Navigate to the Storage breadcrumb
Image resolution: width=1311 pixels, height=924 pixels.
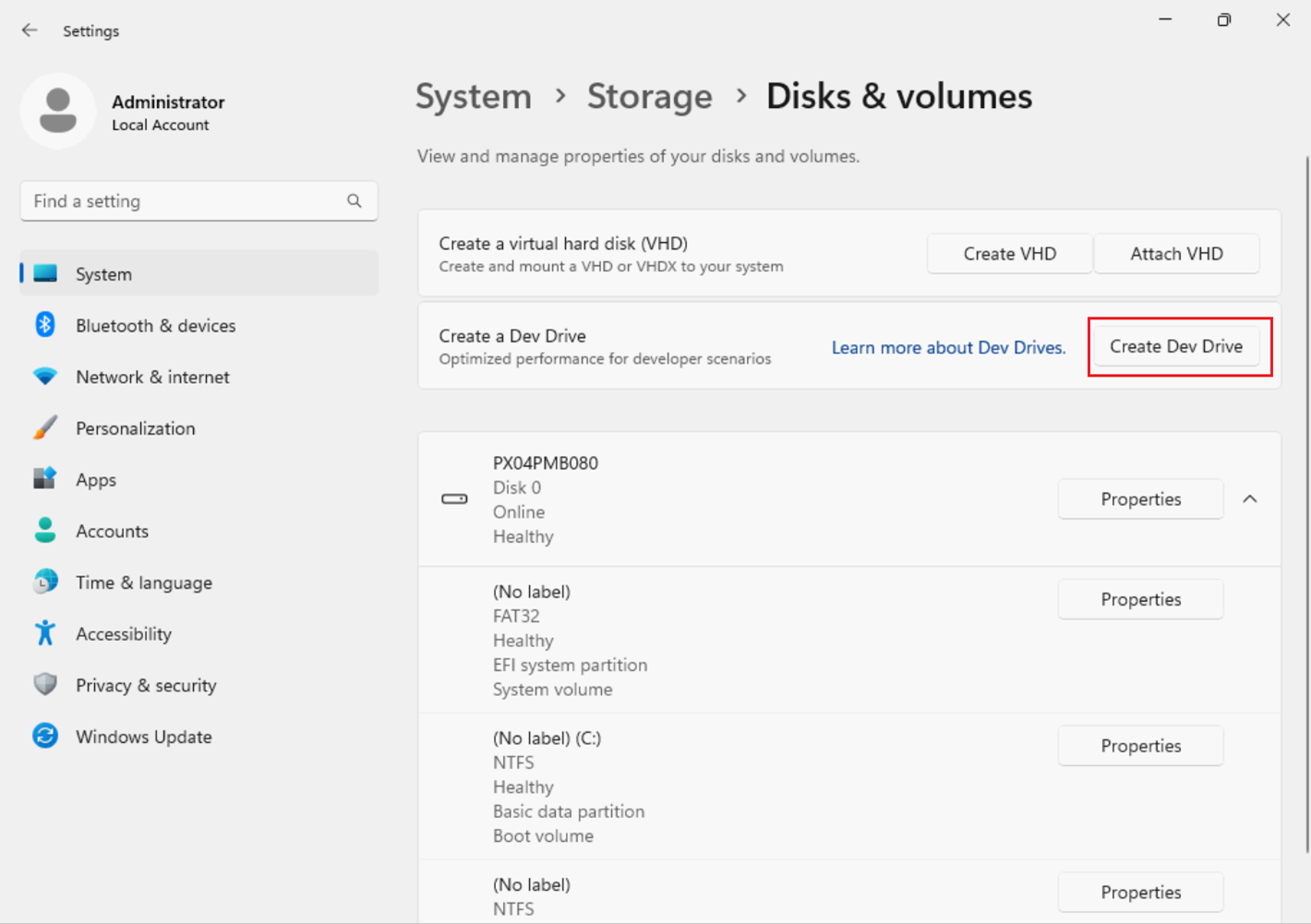tap(649, 96)
